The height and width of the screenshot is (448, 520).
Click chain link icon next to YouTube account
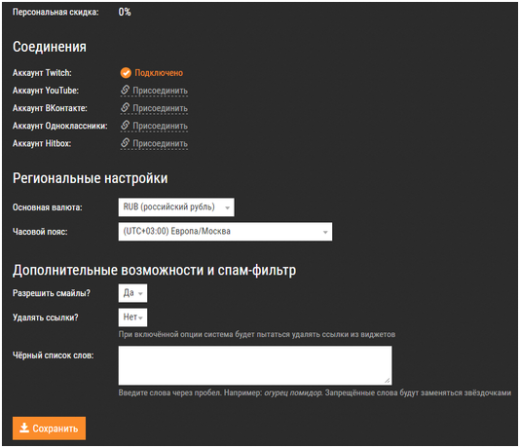[125, 90]
